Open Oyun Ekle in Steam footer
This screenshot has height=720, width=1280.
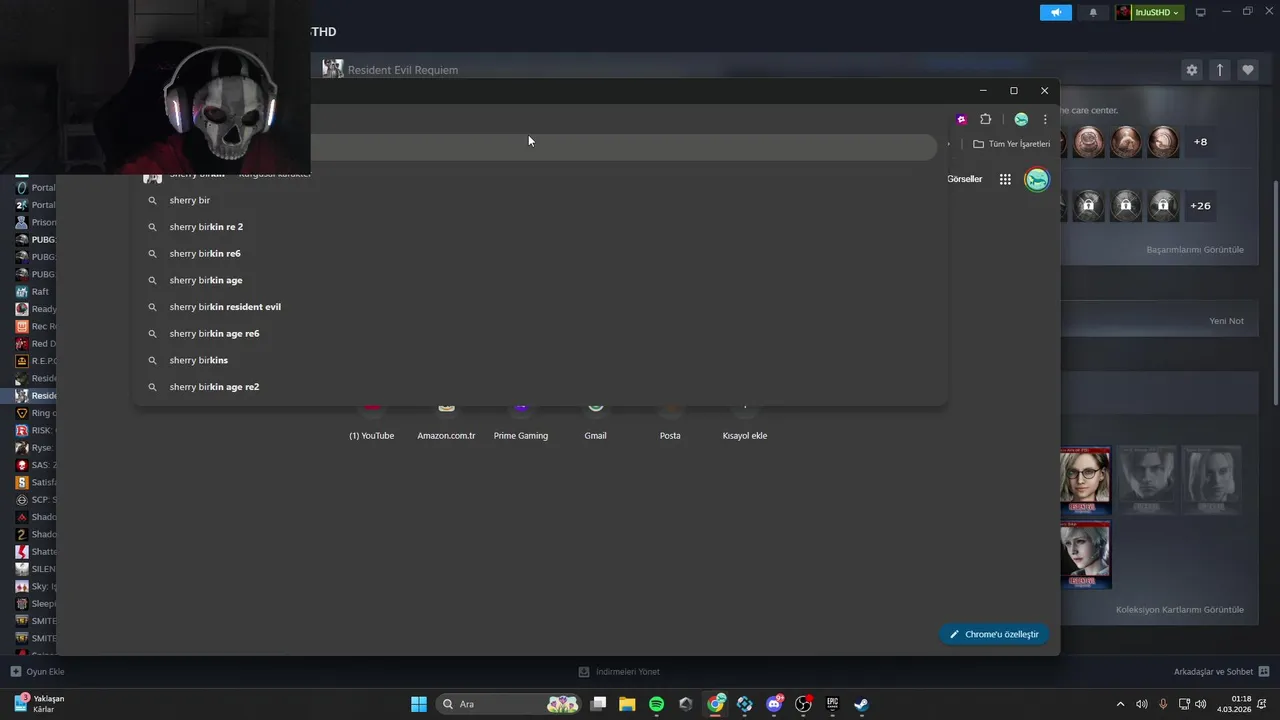(37, 672)
